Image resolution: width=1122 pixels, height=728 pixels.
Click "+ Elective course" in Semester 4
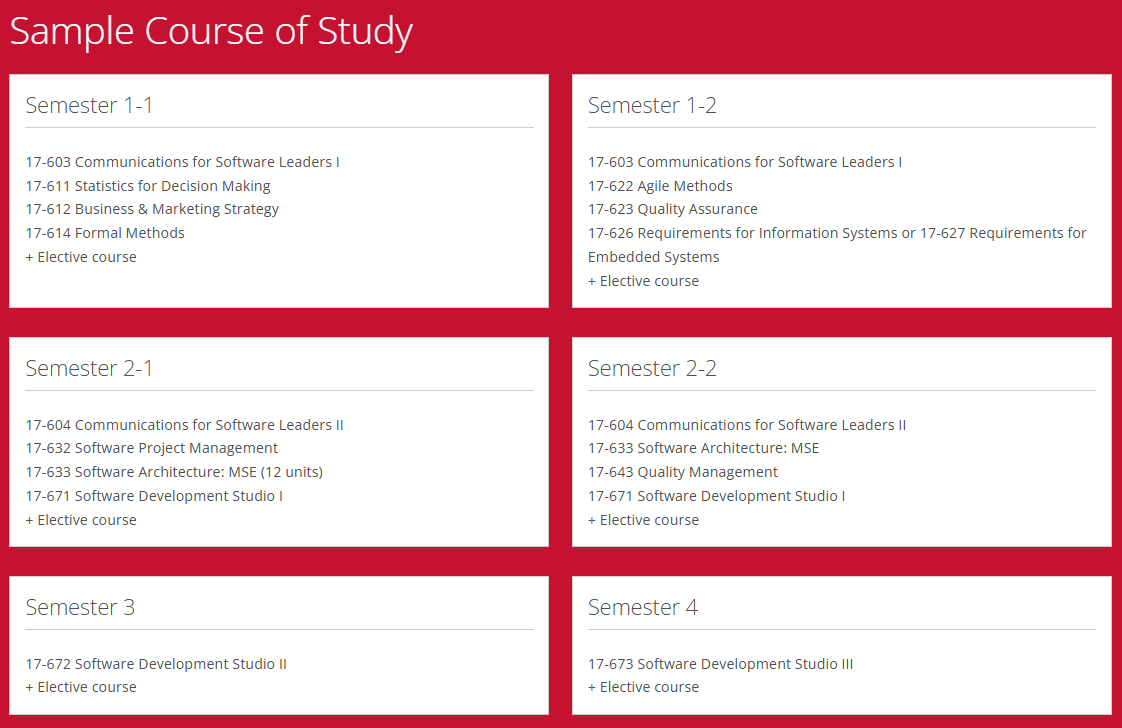643,687
